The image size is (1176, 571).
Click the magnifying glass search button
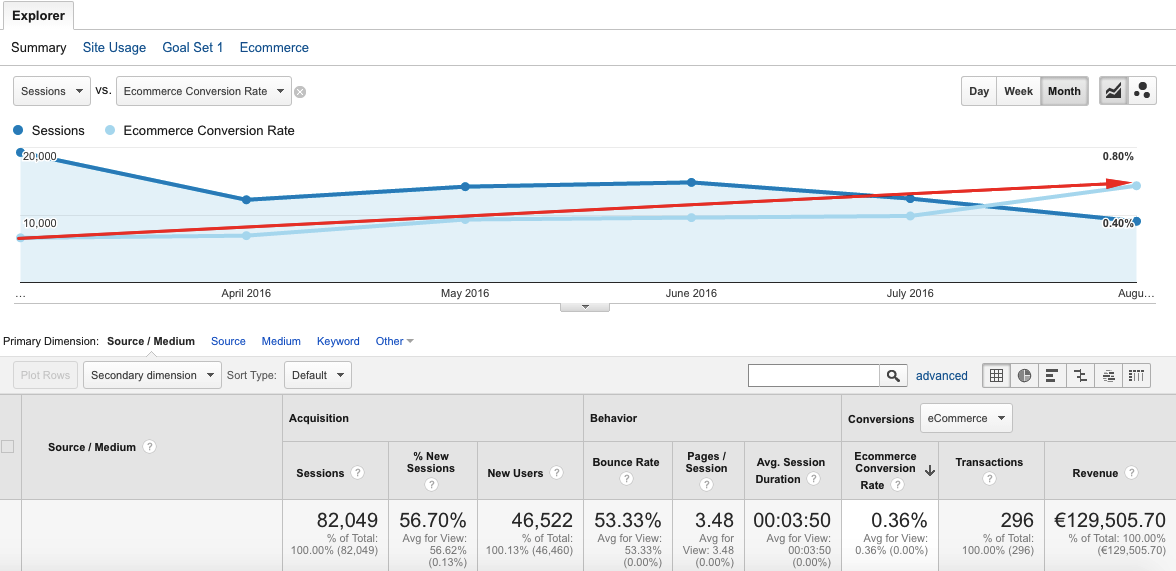(x=893, y=376)
